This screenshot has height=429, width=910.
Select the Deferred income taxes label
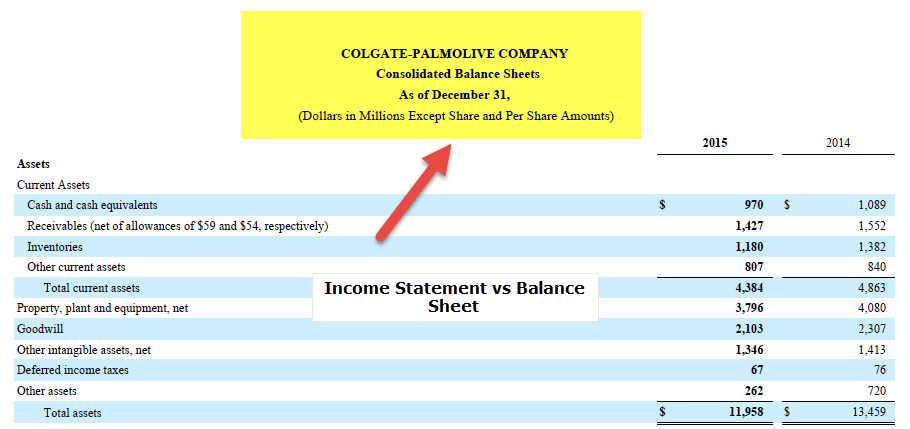tap(72, 370)
